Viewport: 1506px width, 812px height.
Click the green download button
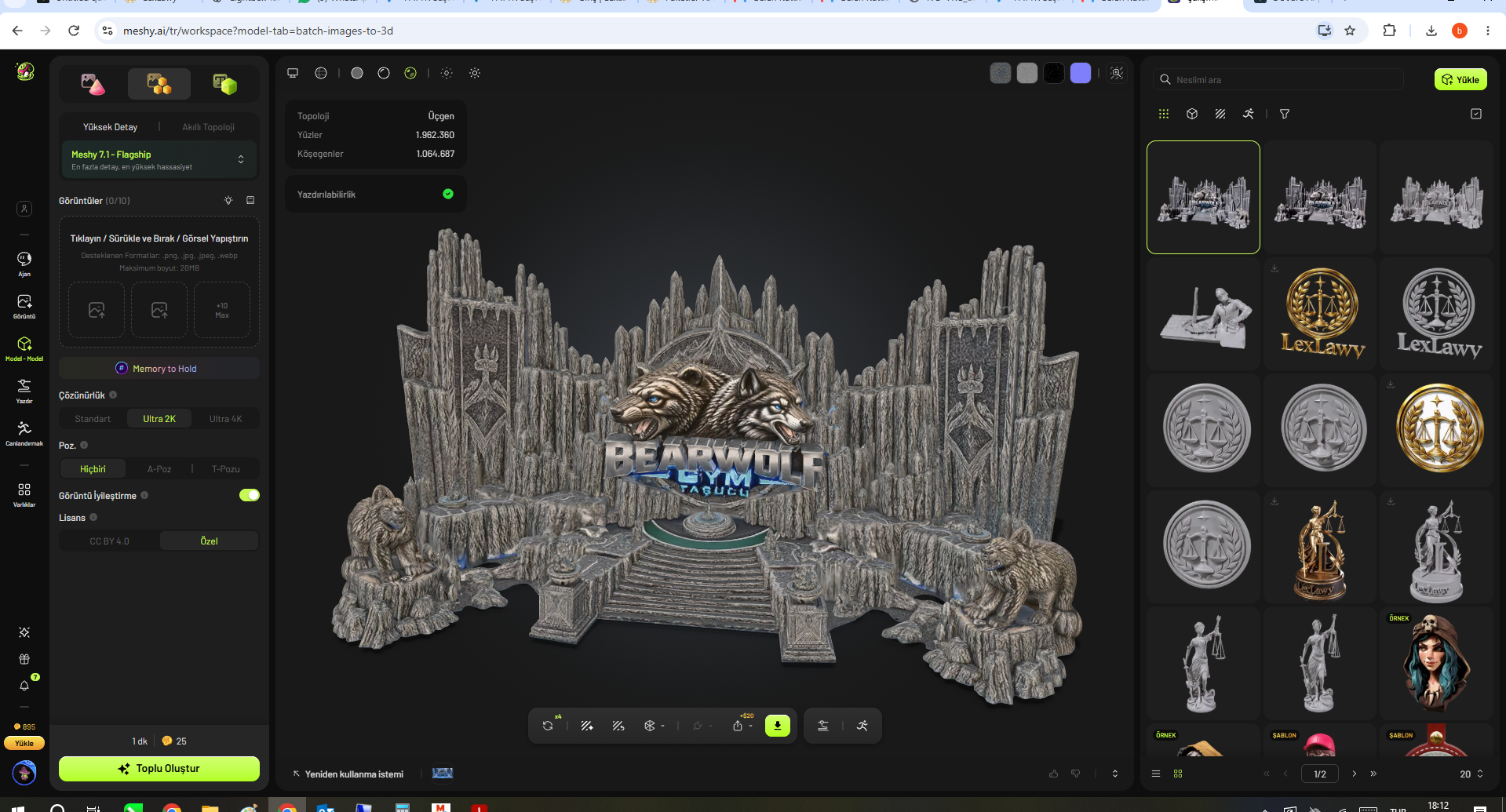[x=778, y=726]
